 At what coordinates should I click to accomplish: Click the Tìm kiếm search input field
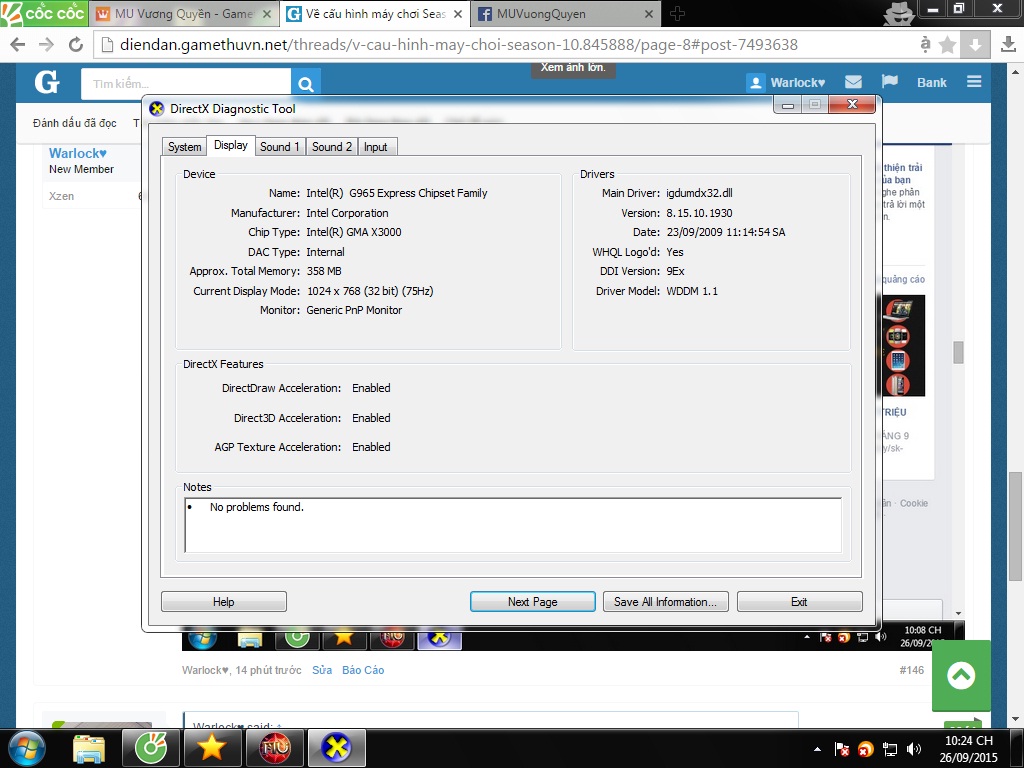(x=186, y=84)
